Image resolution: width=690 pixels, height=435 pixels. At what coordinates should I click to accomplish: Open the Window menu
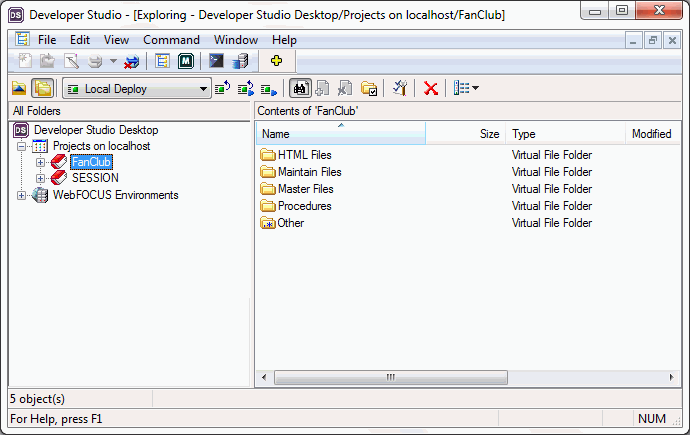coord(236,40)
